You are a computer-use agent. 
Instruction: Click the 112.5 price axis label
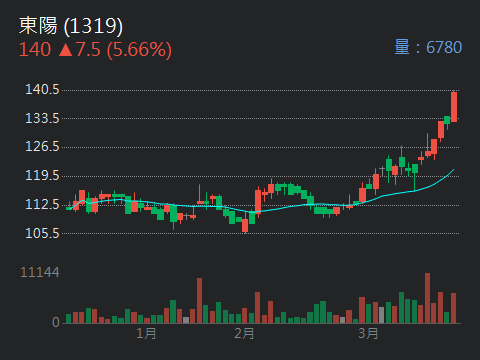(42, 204)
